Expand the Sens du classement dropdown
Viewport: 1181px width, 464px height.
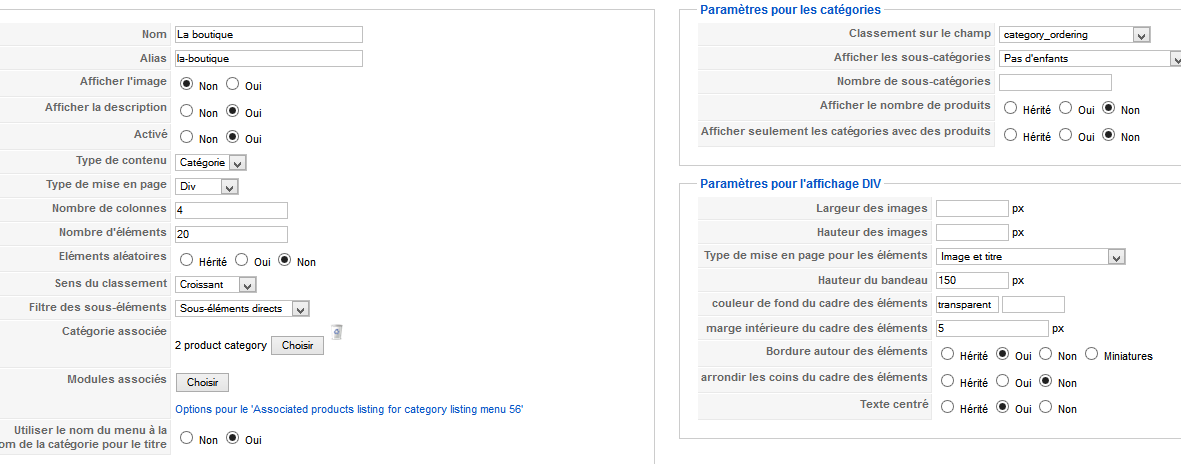[x=215, y=285]
